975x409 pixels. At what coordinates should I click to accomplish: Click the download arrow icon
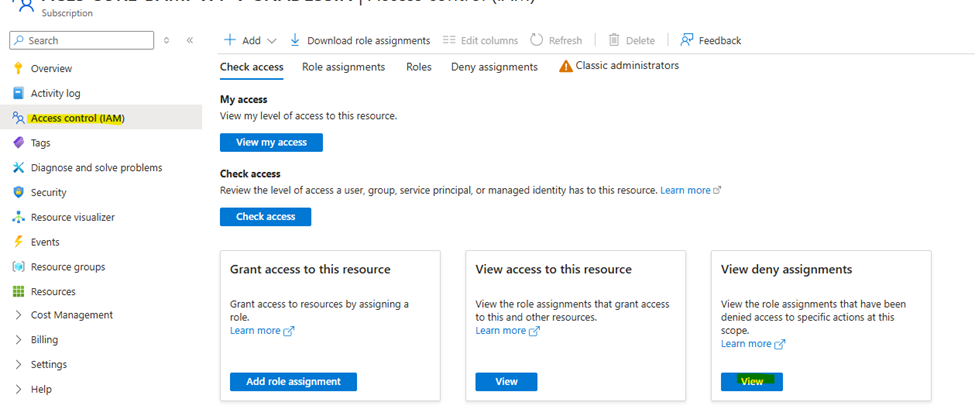pos(295,40)
